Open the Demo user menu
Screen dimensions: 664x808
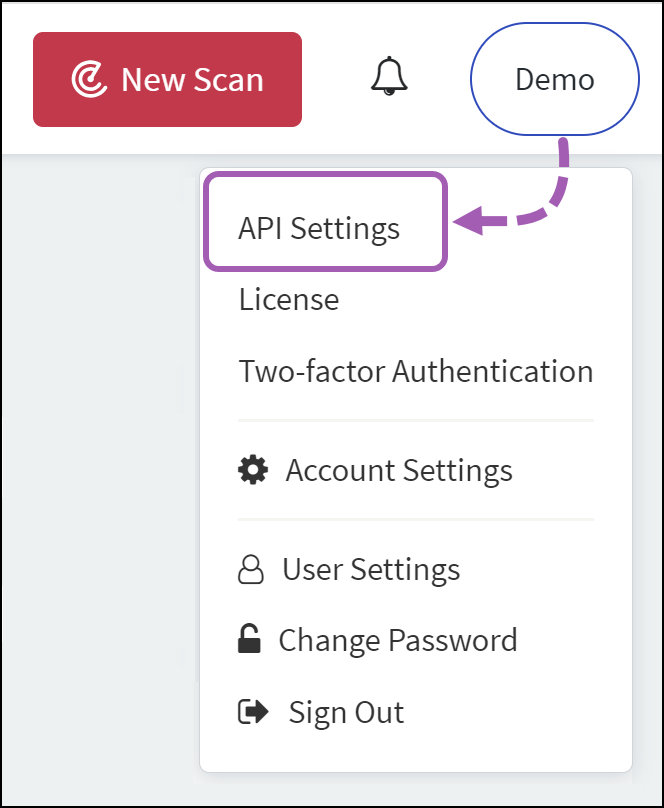[x=555, y=79]
